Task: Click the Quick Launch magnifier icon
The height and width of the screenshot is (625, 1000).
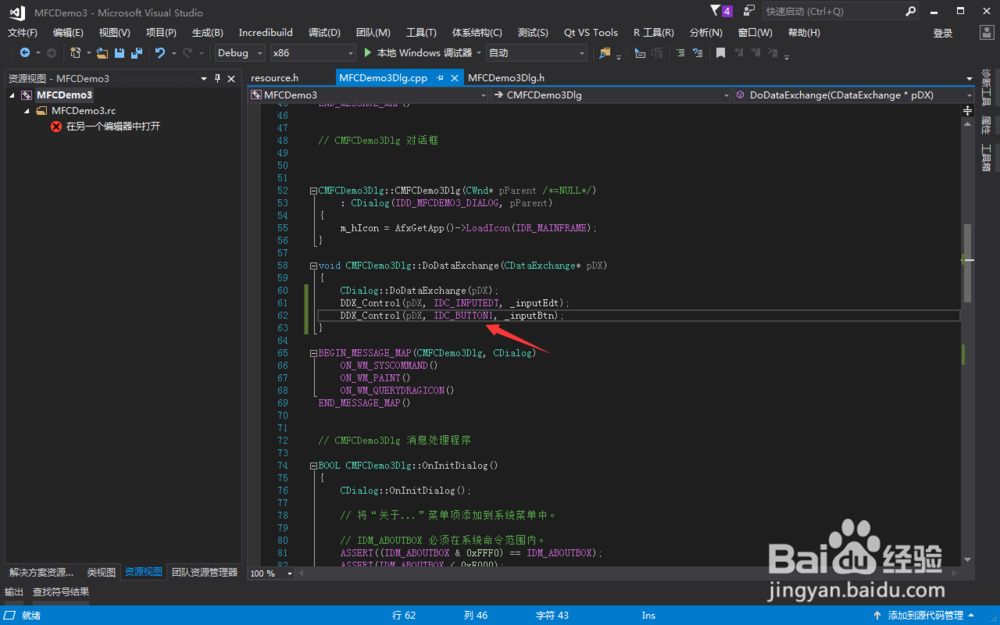Action: [x=911, y=11]
